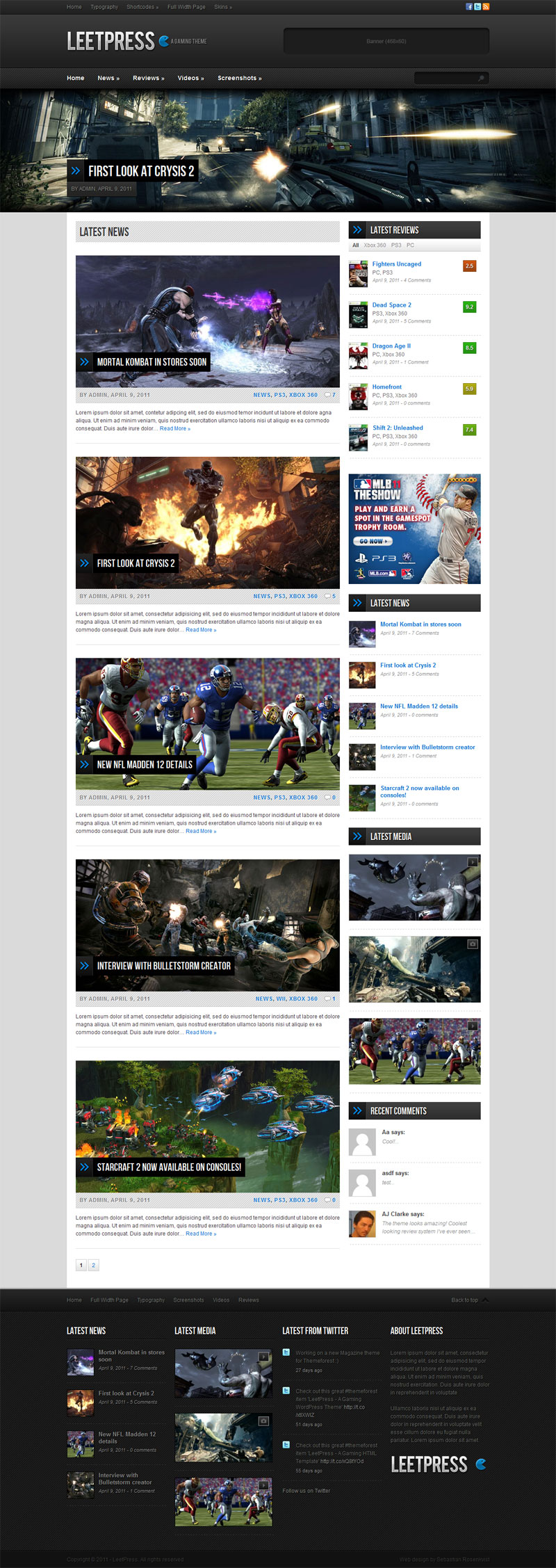Image resolution: width=556 pixels, height=1568 pixels.
Task: Go to page 2 of the news list
Action: pyautogui.click(x=93, y=1265)
